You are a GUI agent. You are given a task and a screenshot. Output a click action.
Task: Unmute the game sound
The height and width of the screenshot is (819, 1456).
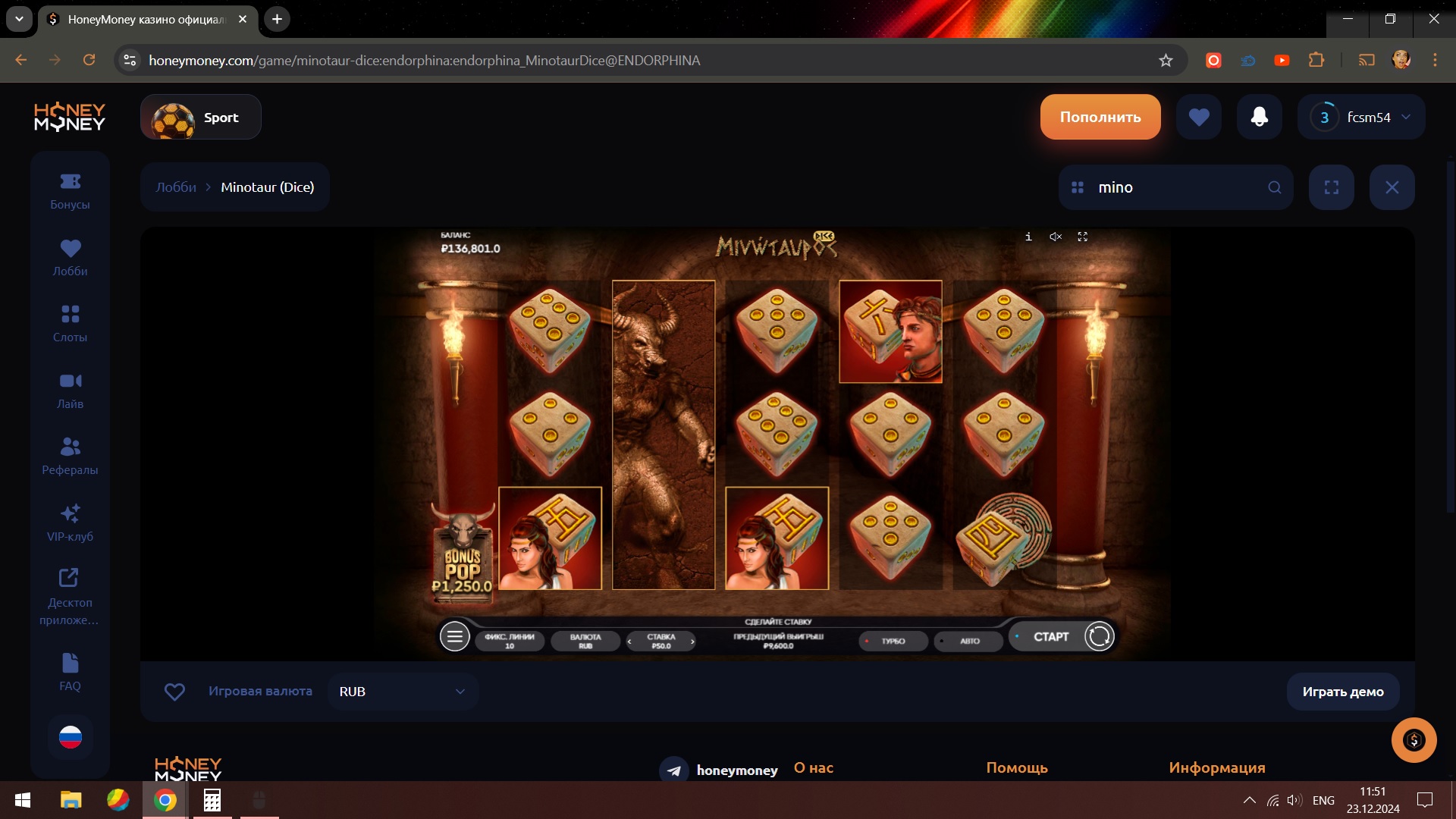pos(1056,237)
